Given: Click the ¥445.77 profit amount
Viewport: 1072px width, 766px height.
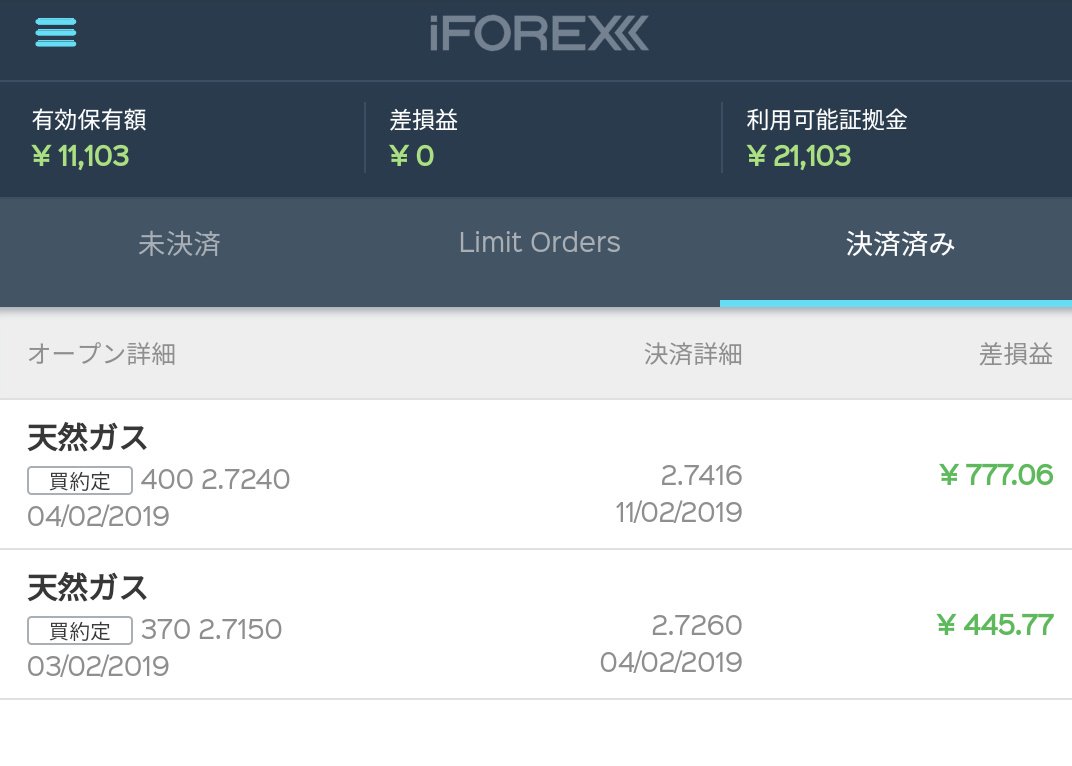Looking at the screenshot, I should (x=995, y=626).
